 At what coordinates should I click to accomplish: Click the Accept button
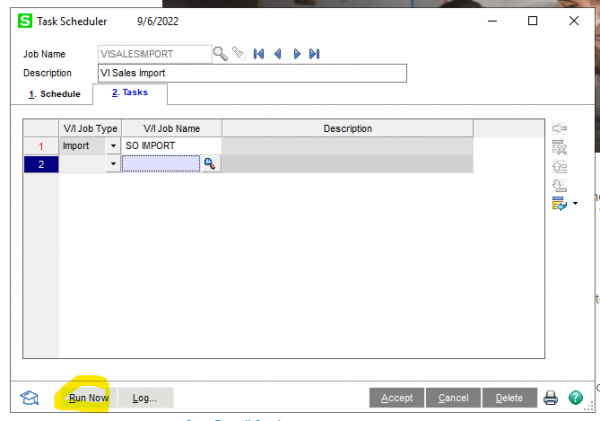click(x=397, y=398)
